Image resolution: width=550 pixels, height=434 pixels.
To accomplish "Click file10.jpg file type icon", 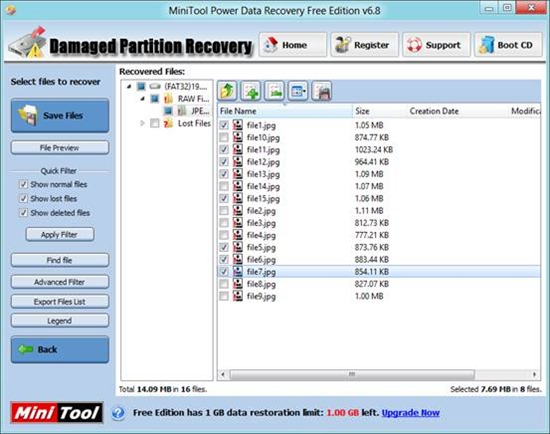I will (238, 137).
